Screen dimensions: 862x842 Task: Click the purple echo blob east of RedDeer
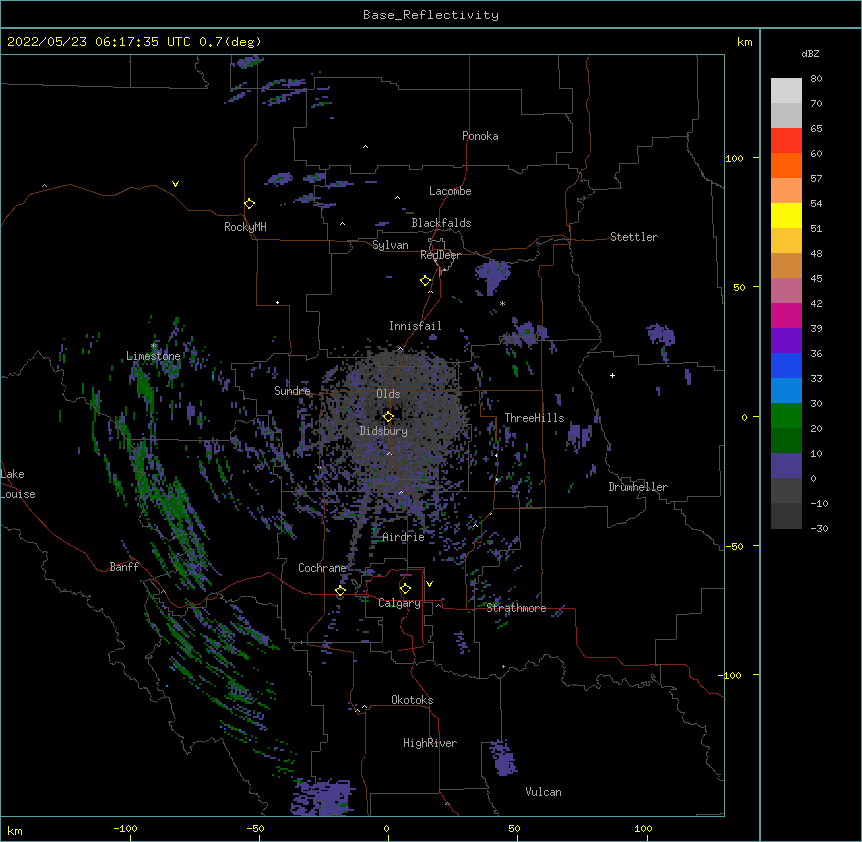[x=492, y=276]
